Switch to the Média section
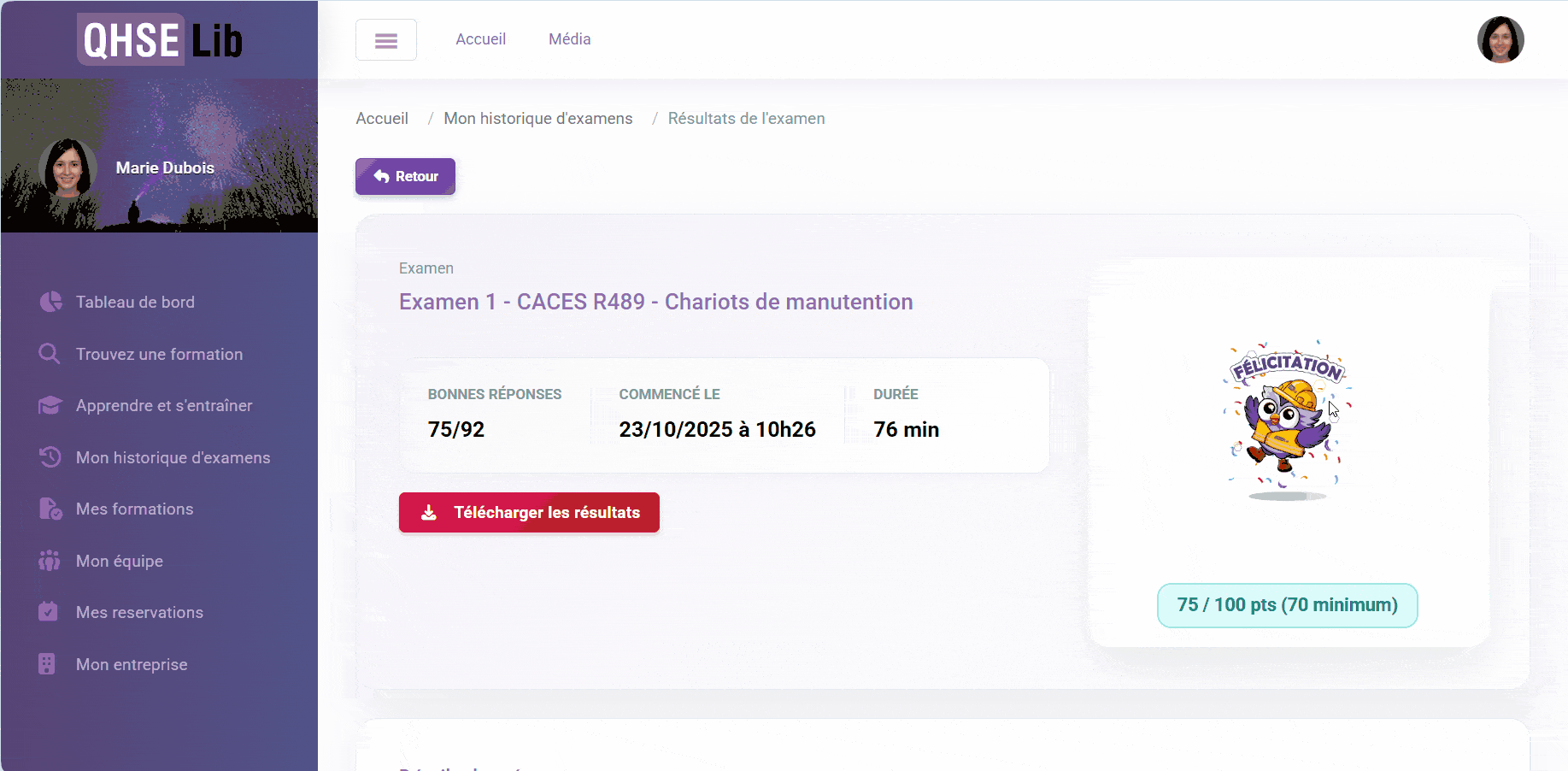This screenshot has height=771, width=1568. click(x=569, y=38)
